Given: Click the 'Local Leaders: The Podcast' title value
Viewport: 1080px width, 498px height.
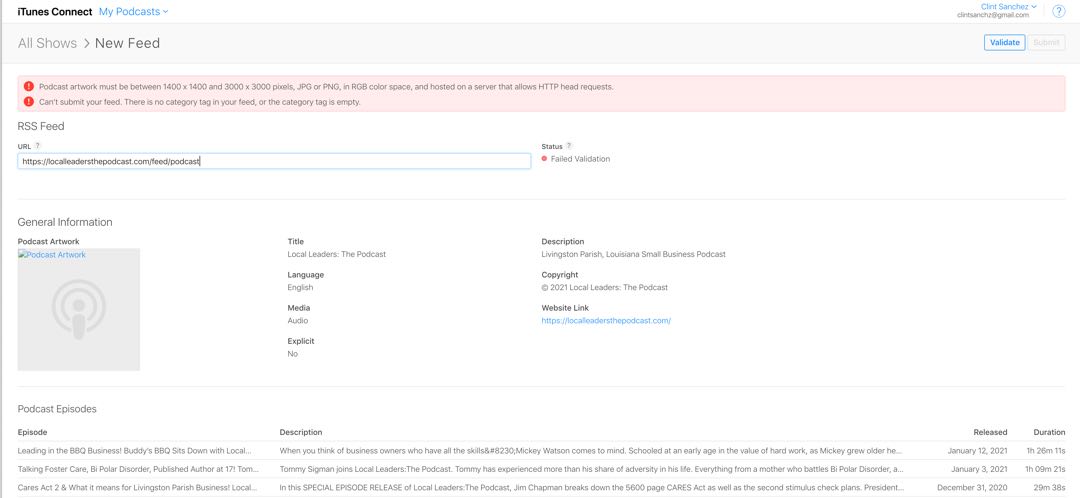Looking at the screenshot, I should [337, 254].
